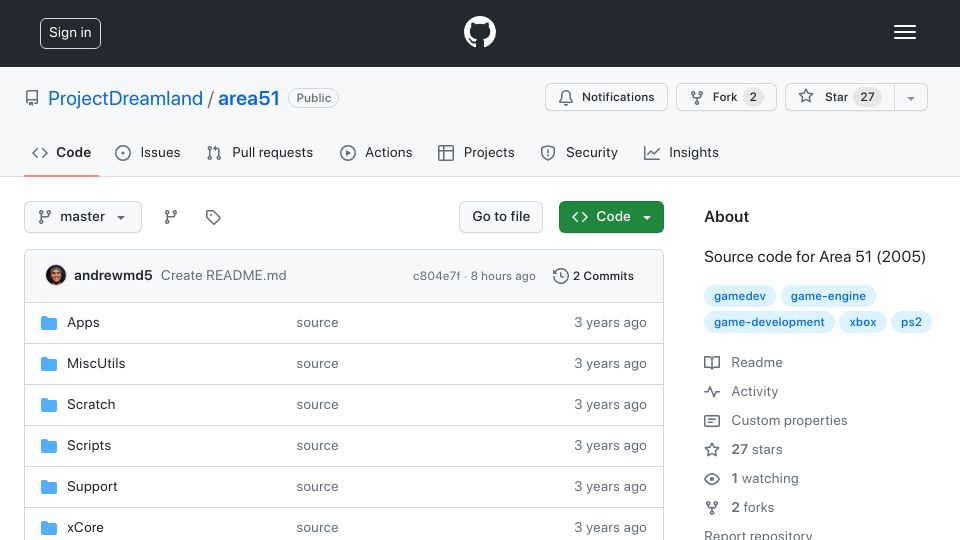Click the 1 watching link
Image resolution: width=960 pixels, height=540 pixels.
(765, 479)
